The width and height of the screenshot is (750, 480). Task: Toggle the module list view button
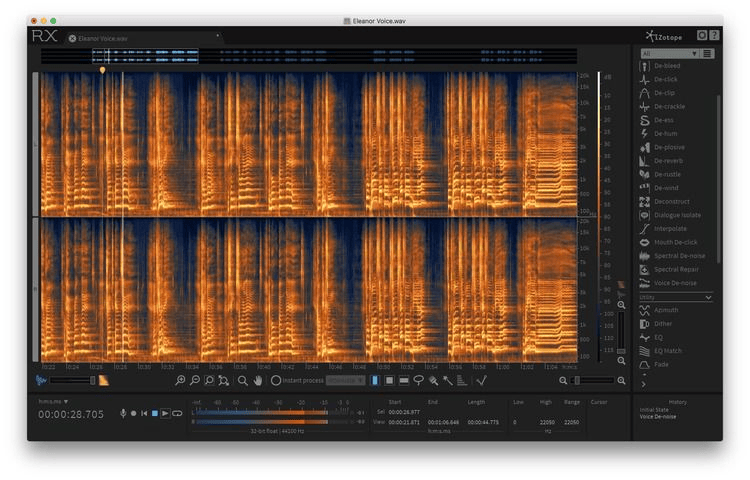click(x=708, y=53)
